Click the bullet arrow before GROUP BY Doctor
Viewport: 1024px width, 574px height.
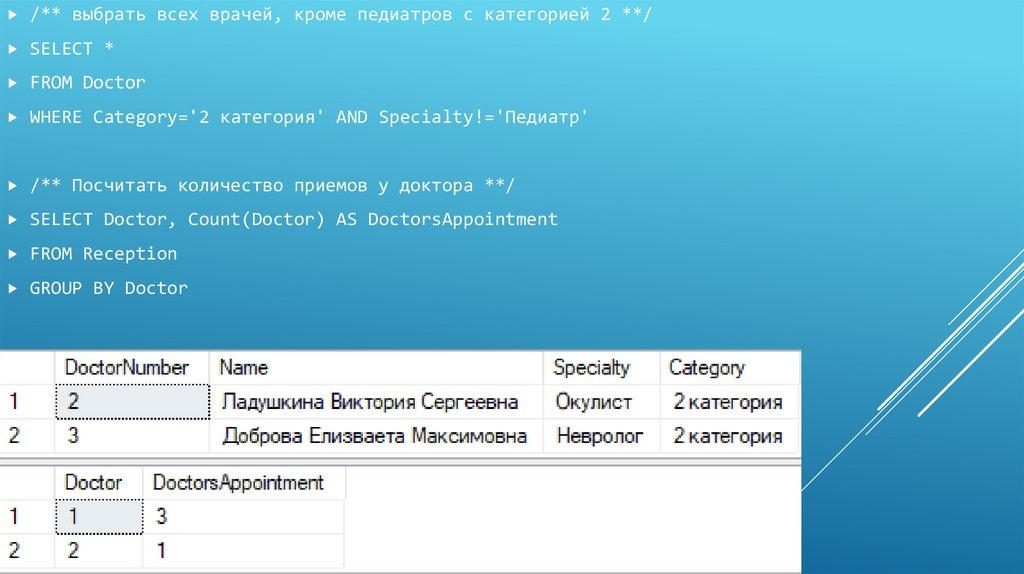[x=12, y=288]
